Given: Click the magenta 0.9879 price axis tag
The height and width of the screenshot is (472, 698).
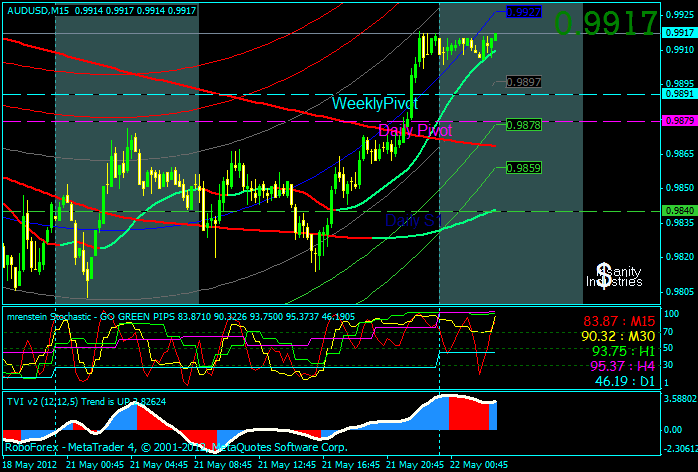Looking at the screenshot, I should (x=678, y=120).
